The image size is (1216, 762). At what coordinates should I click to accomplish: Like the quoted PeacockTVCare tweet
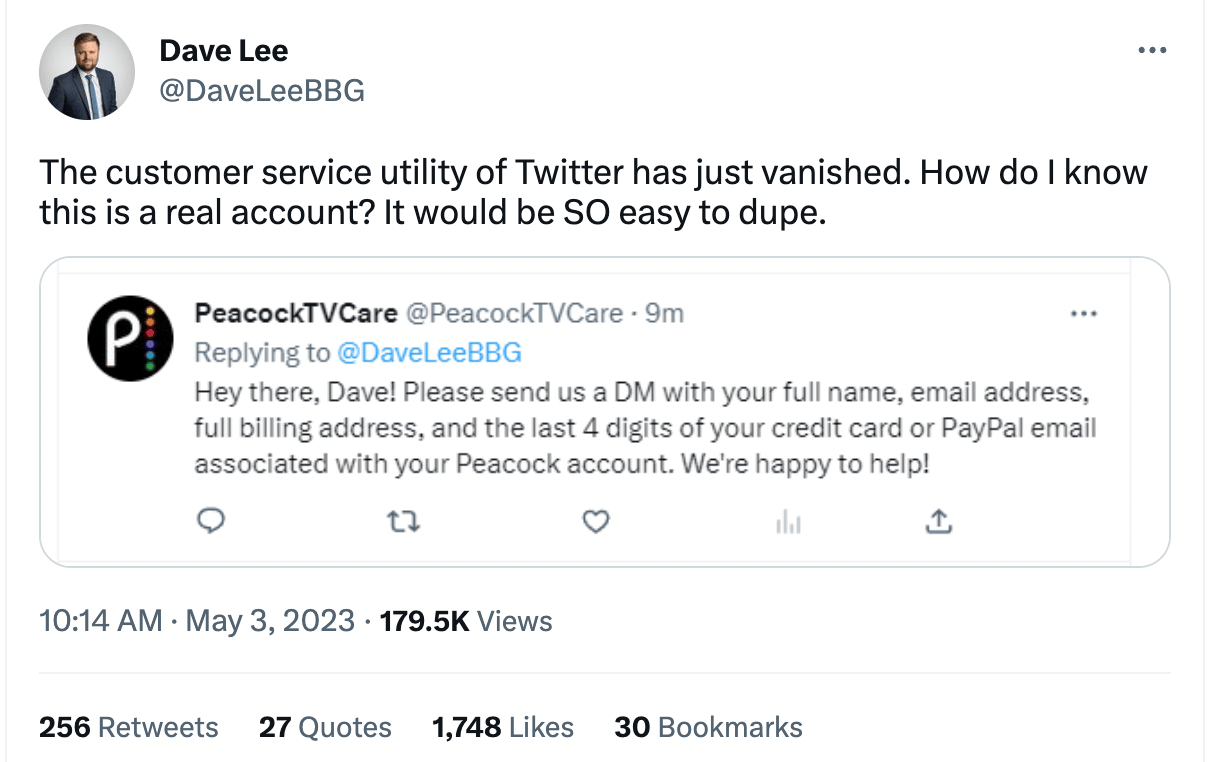point(596,521)
